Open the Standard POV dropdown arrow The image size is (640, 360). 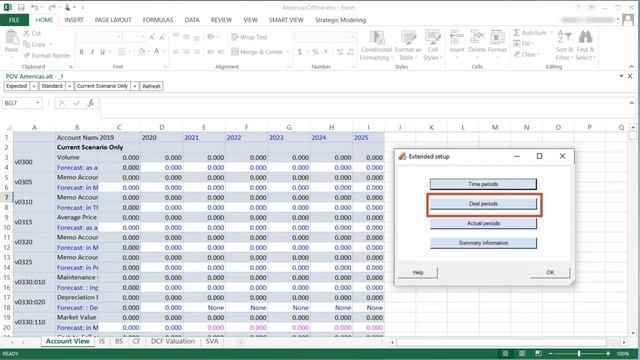tap(69, 86)
